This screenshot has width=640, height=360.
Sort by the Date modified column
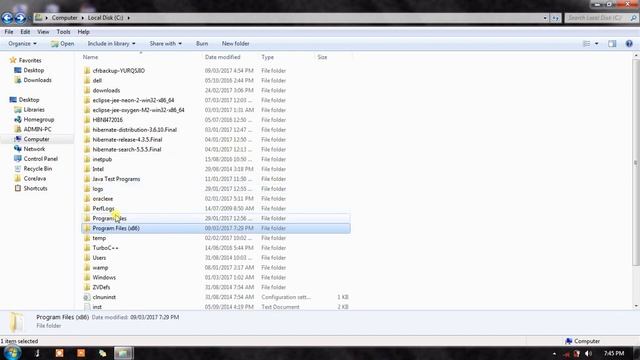pyautogui.click(x=222, y=57)
